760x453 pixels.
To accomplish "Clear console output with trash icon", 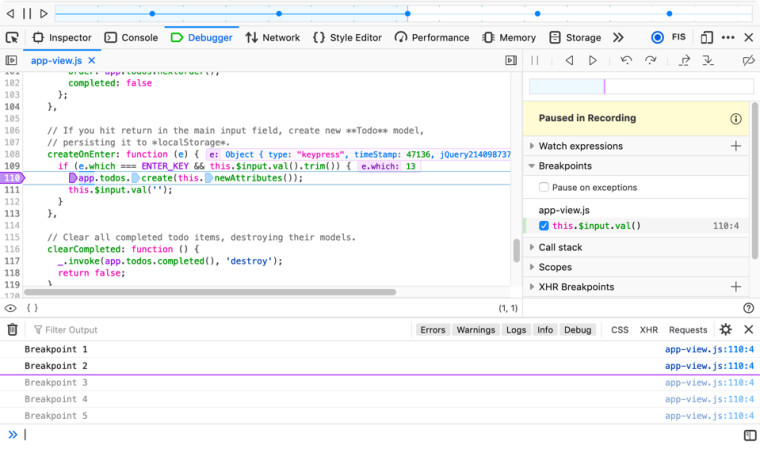I will coord(12,329).
